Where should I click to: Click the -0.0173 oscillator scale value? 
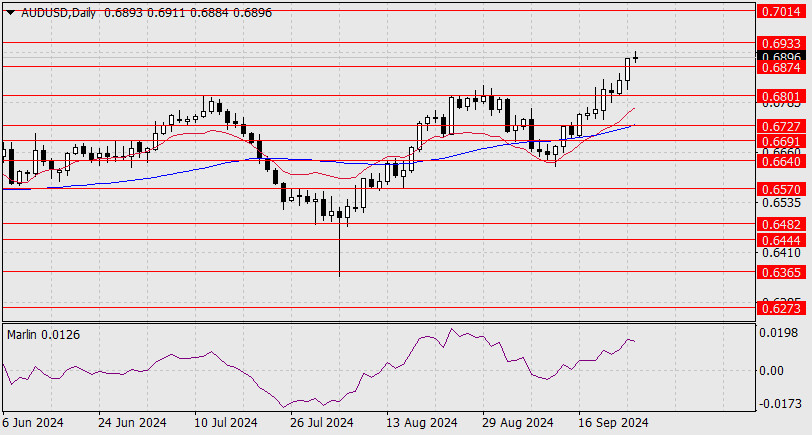(781, 403)
